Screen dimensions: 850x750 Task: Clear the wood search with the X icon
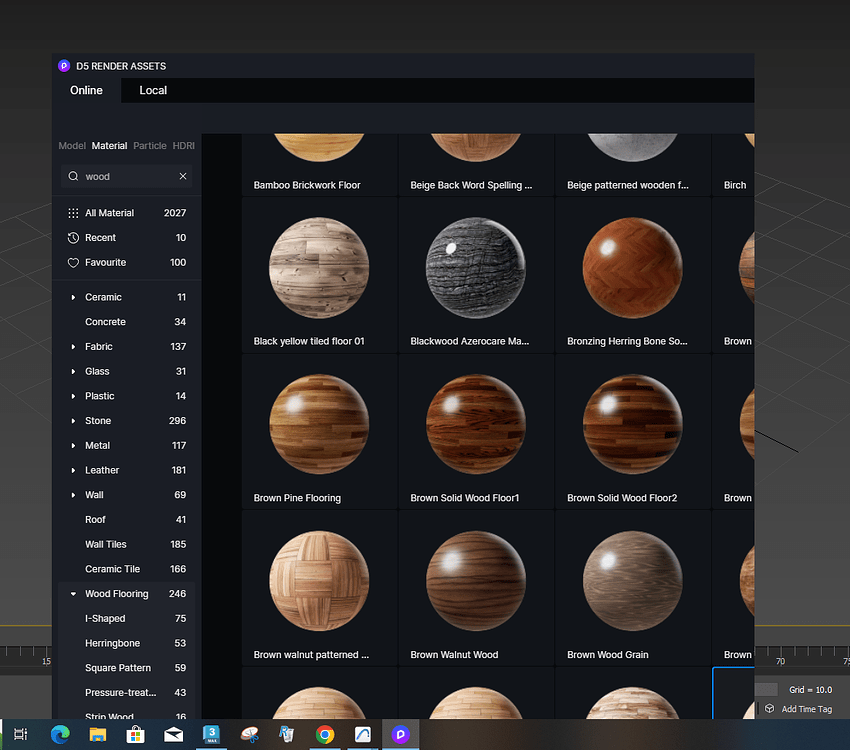pyautogui.click(x=183, y=176)
